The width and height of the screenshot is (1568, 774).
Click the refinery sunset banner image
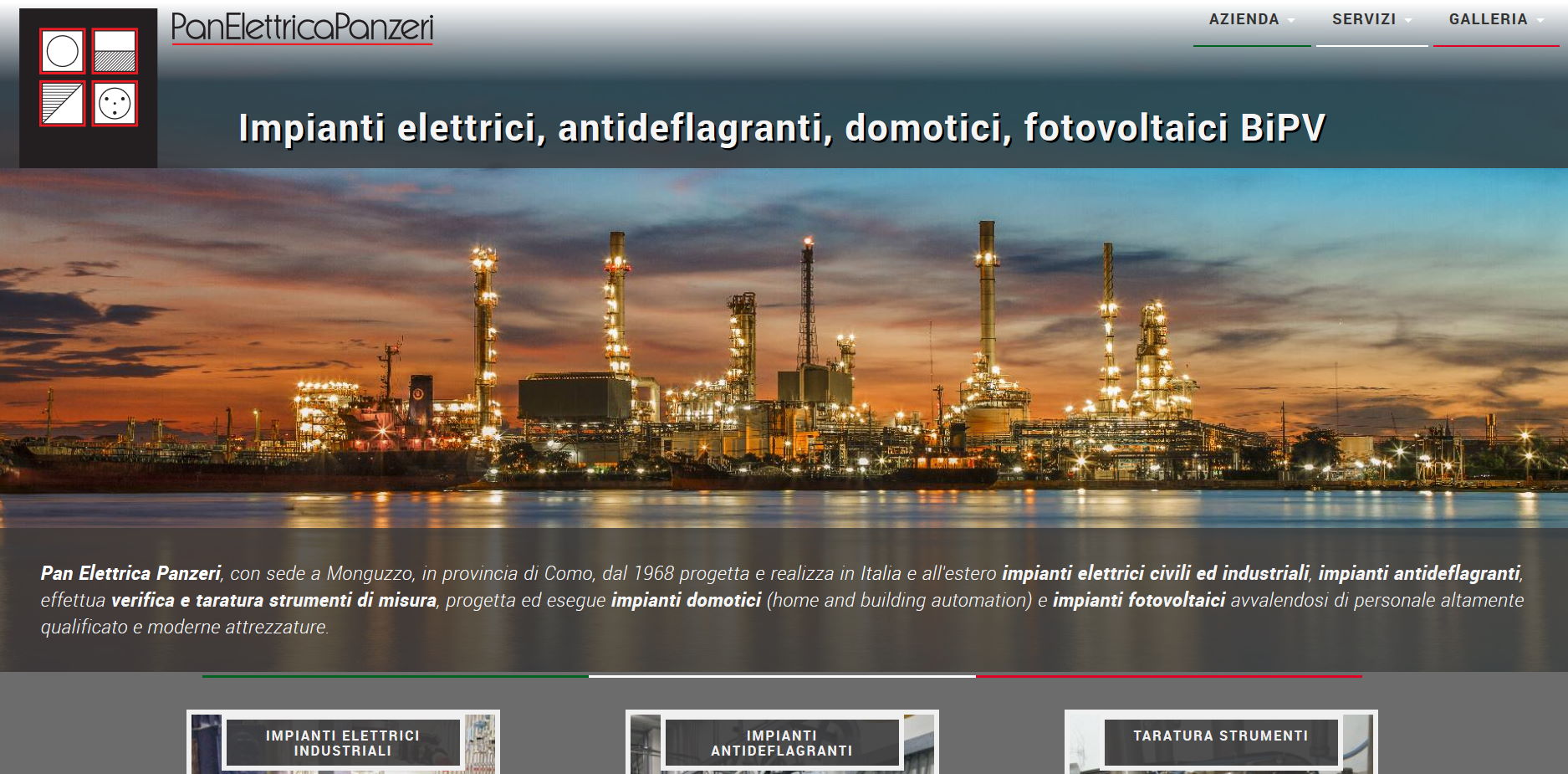(x=784, y=347)
